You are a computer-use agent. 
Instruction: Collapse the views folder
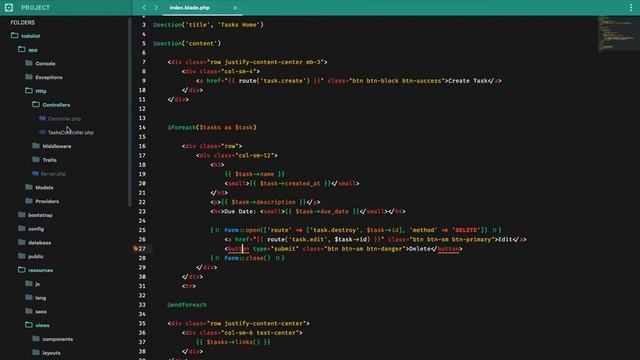pos(37,325)
